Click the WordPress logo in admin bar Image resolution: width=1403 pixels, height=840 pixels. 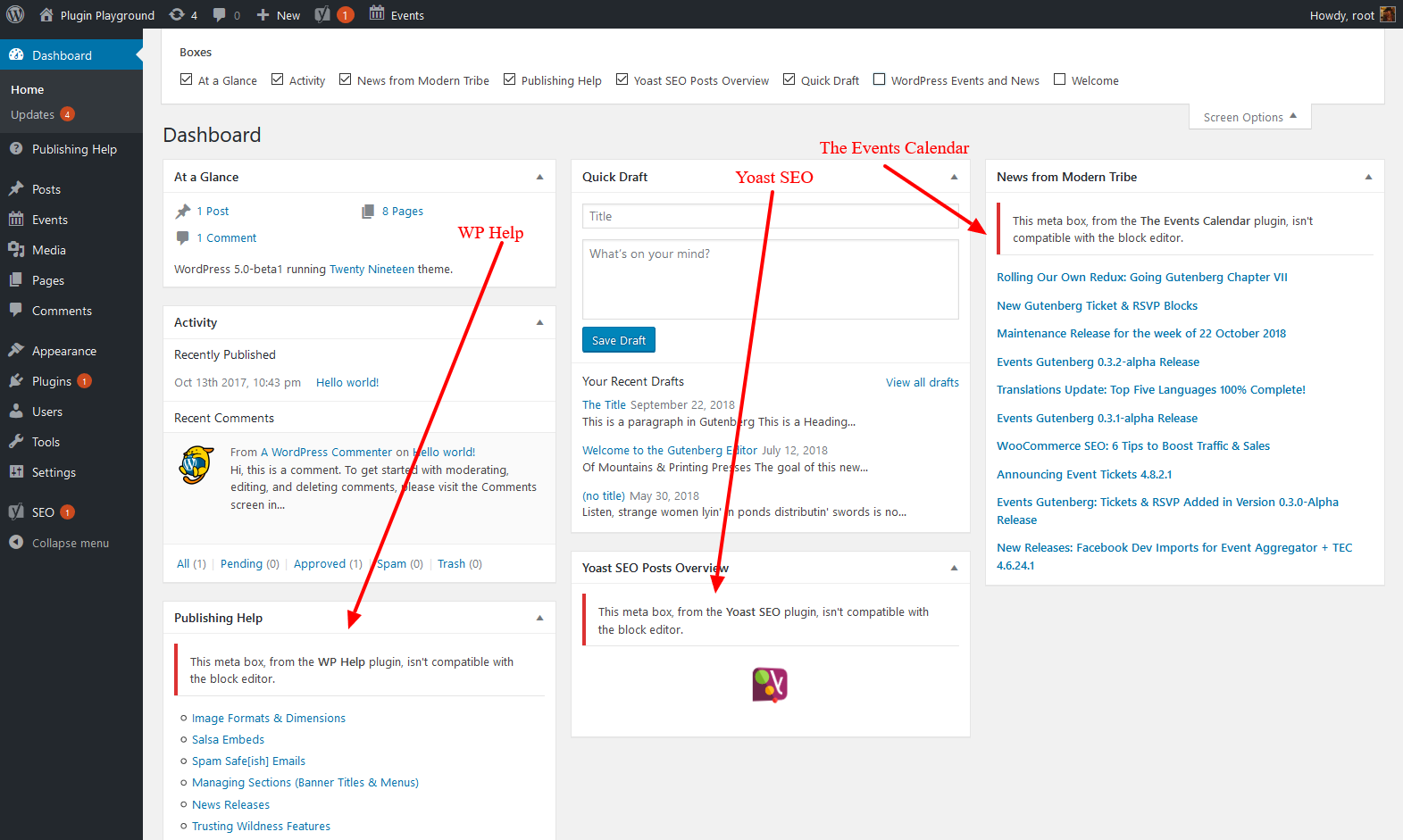point(15,14)
